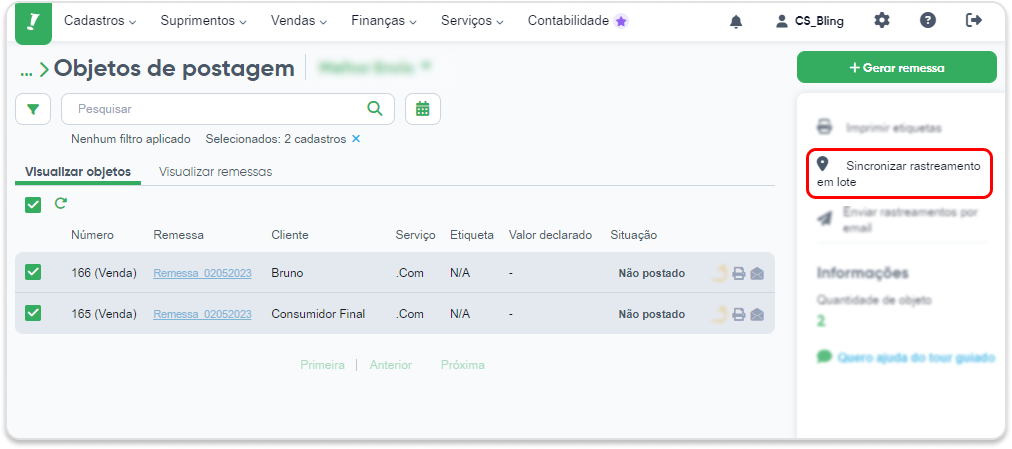
Task: Expand the Finanças menu
Action: point(384,21)
